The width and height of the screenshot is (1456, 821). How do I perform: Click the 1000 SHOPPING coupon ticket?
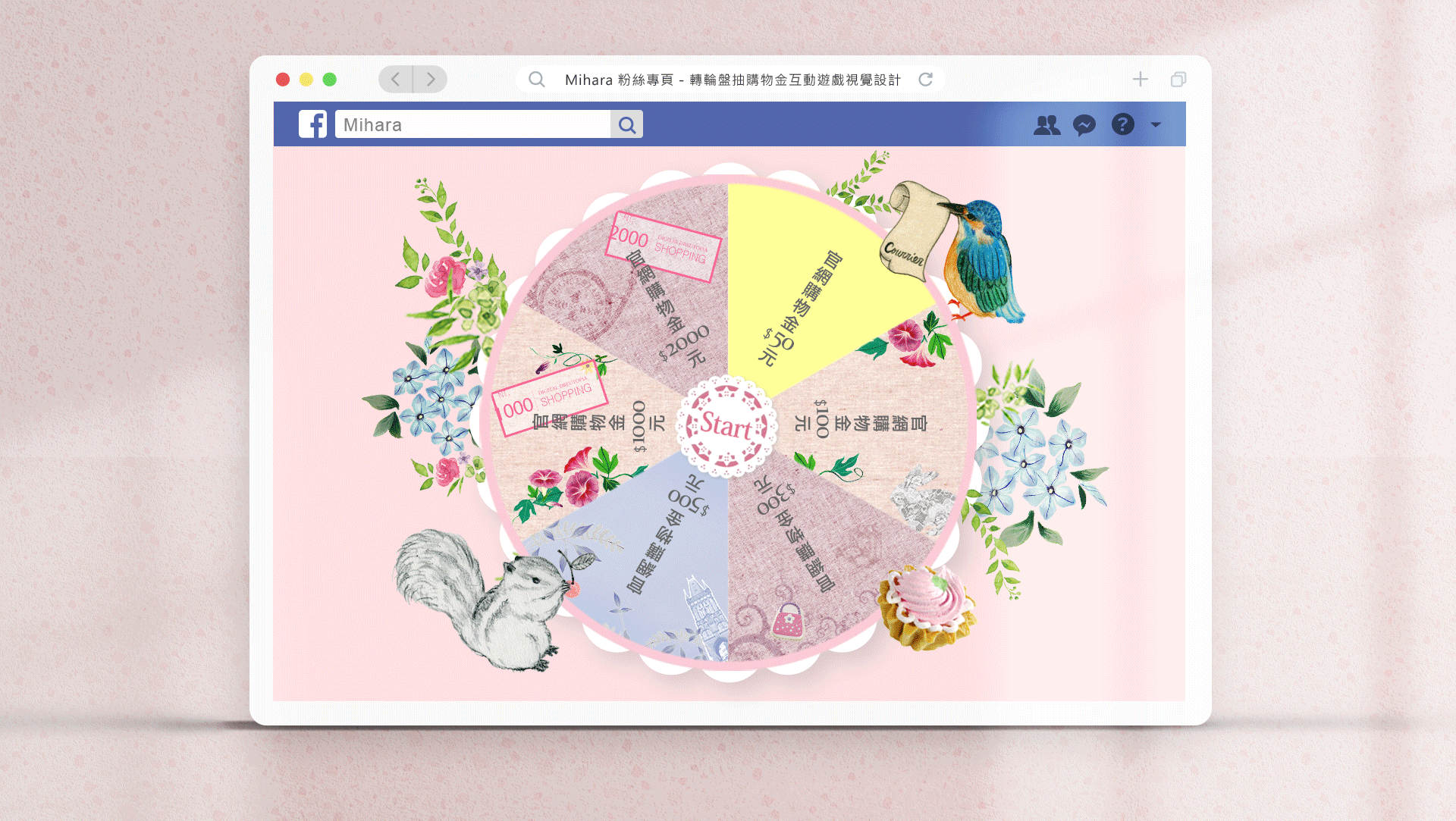550,400
